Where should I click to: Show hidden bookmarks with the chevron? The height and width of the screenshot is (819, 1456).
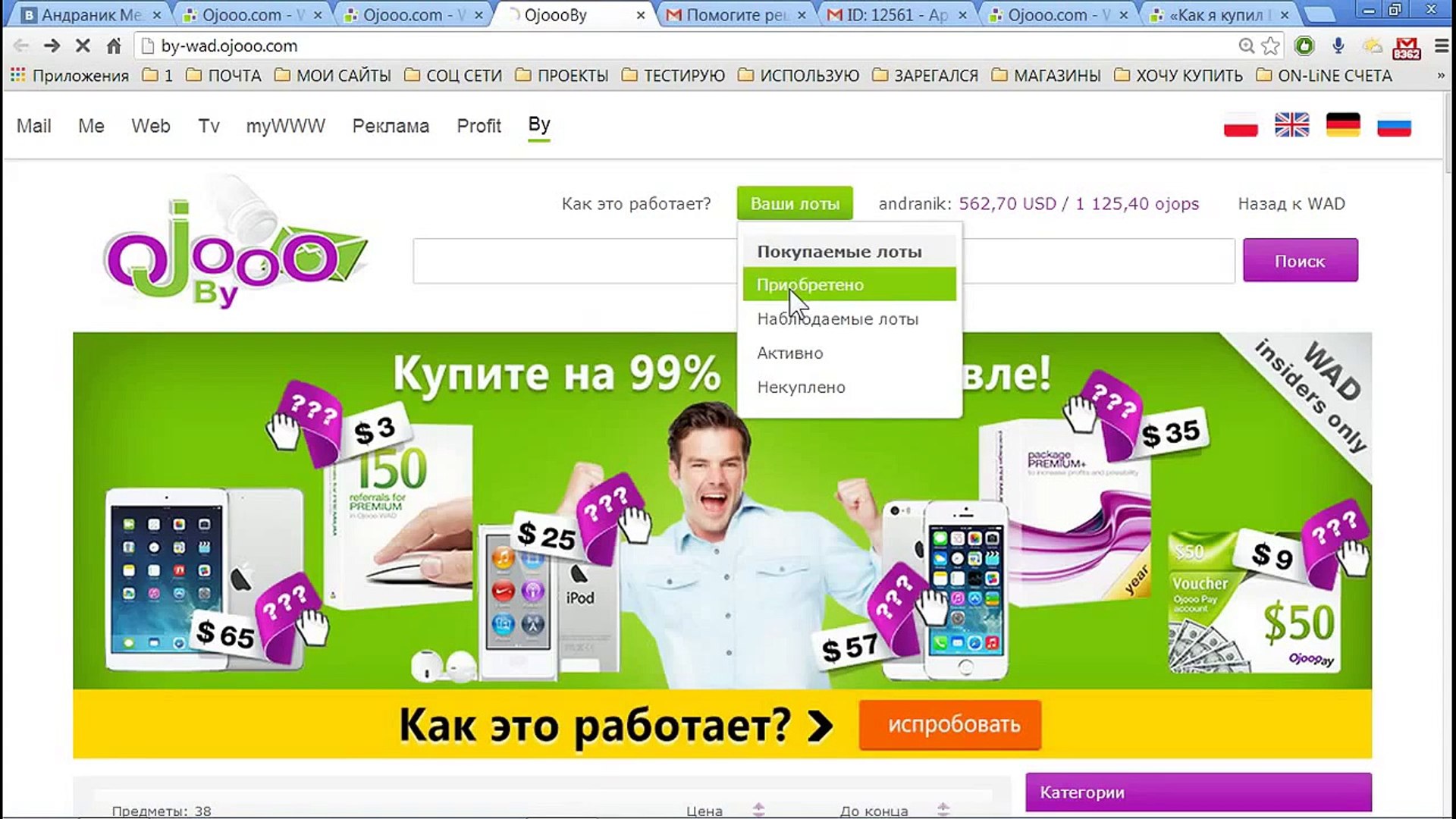tap(1440, 76)
